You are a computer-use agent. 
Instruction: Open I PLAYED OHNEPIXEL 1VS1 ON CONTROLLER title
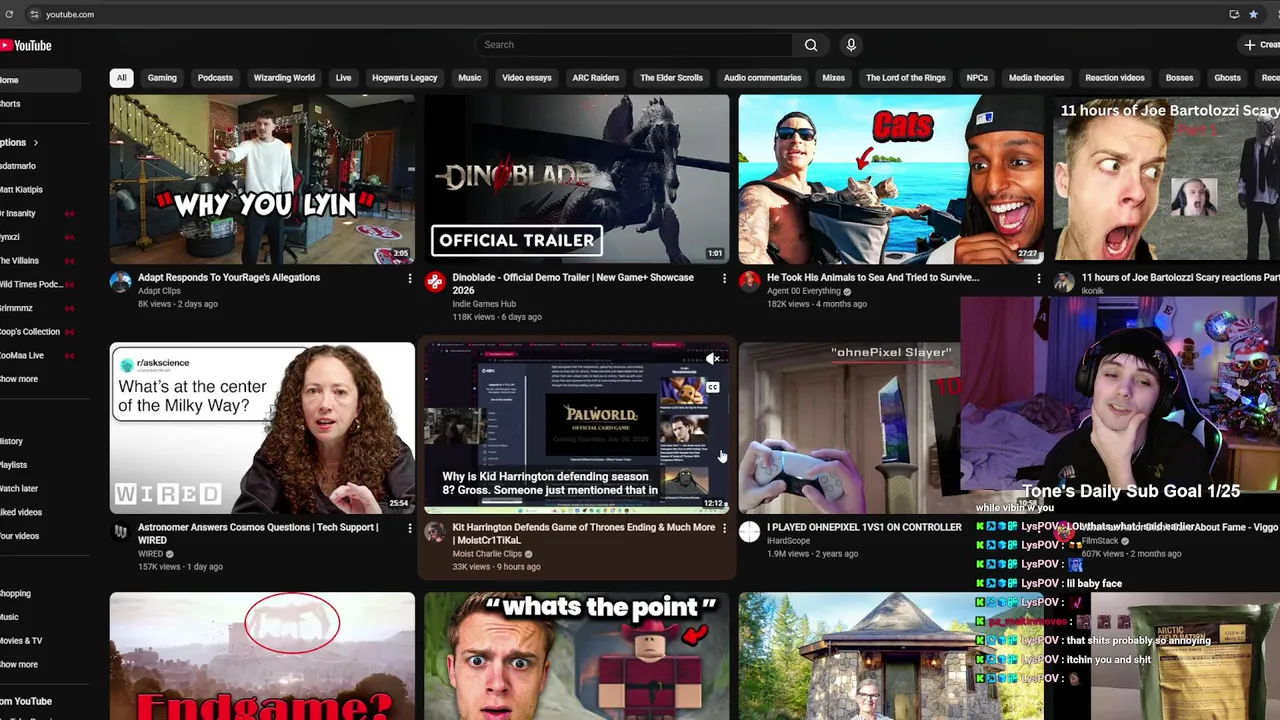pyautogui.click(x=864, y=528)
